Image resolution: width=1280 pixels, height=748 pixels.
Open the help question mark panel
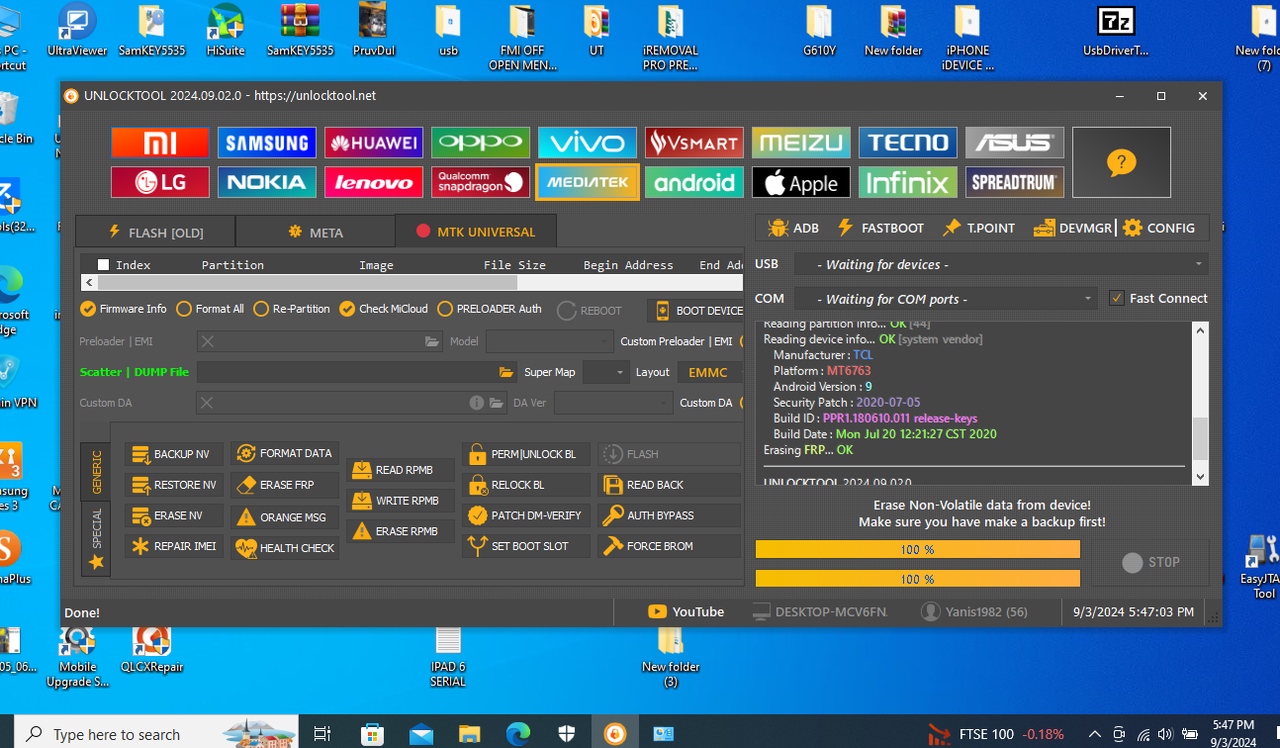pyautogui.click(x=1121, y=162)
